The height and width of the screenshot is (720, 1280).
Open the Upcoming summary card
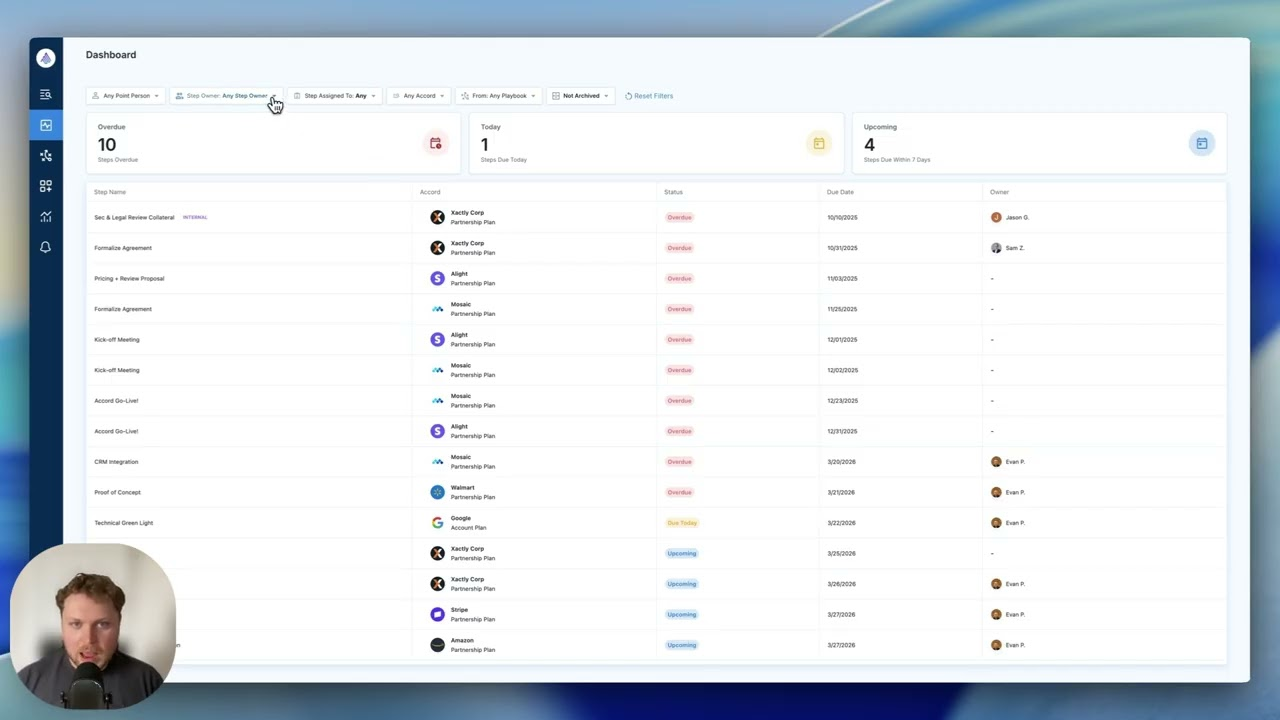1037,143
